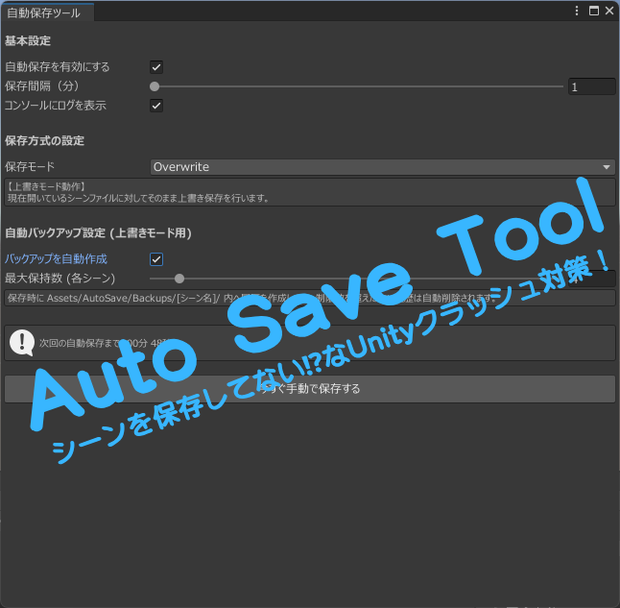
Task: Select the 自動保存ツール tab
Action: [47, 13]
